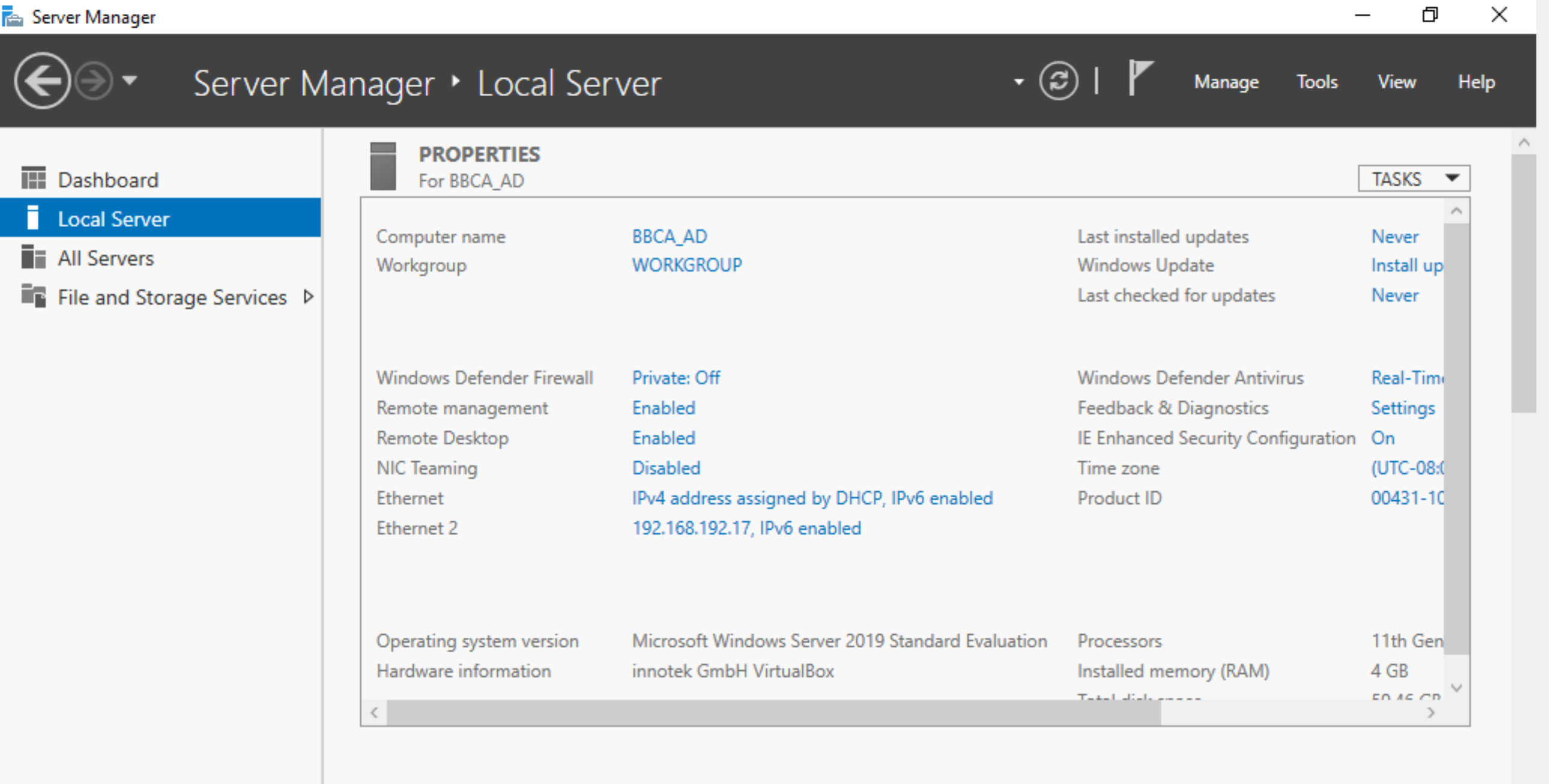Click Last installed updates Never link
Viewport: 1549px width, 784px height.
1394,236
